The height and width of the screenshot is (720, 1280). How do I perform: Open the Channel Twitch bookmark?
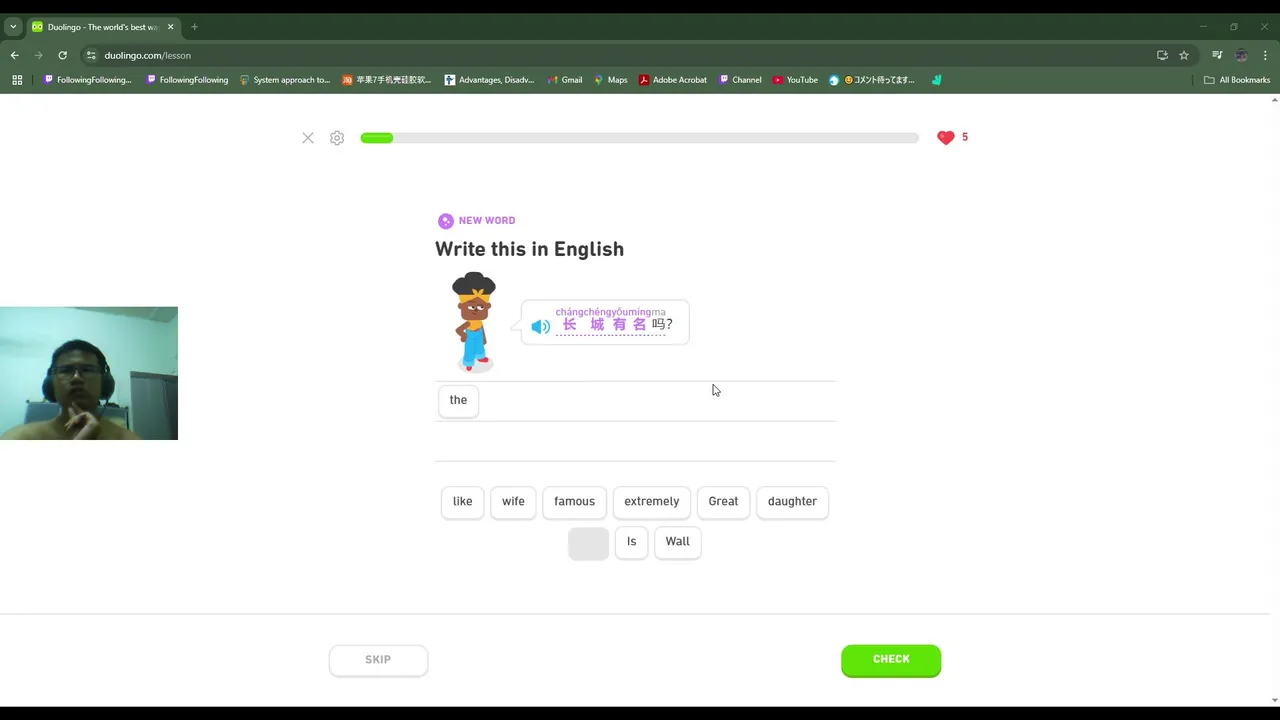pos(740,80)
